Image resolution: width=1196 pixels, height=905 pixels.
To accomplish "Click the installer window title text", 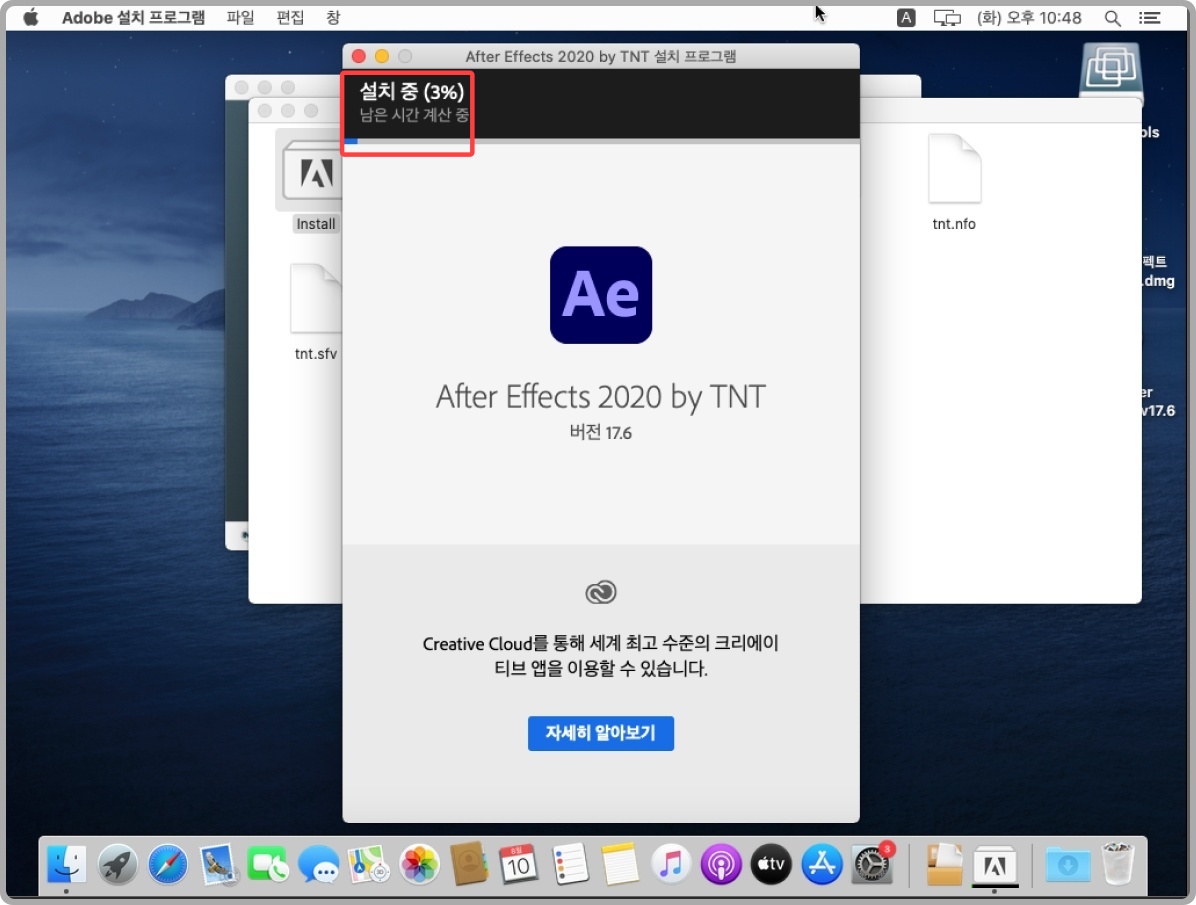I will [600, 56].
